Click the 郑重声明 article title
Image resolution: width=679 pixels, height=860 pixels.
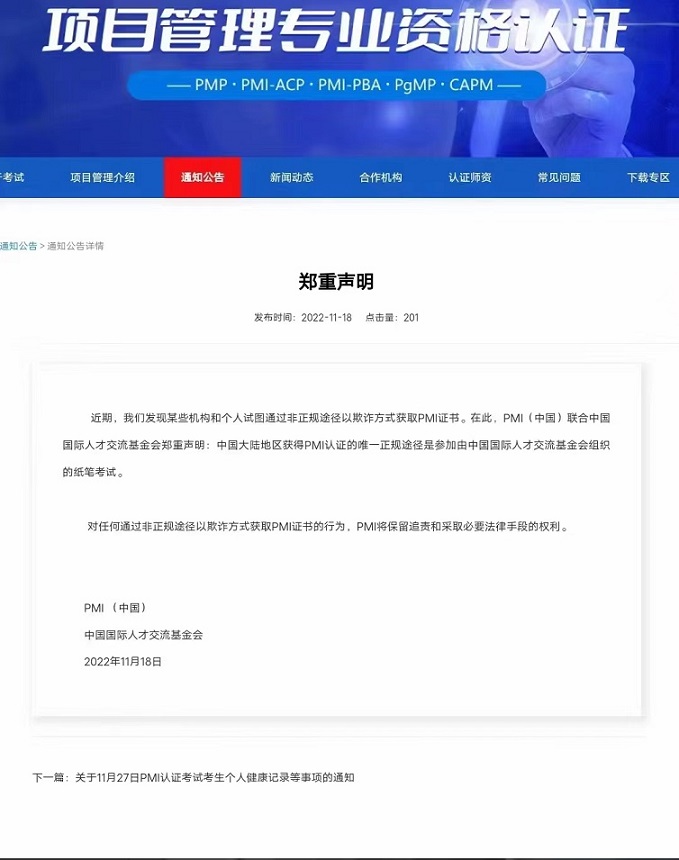pos(336,282)
